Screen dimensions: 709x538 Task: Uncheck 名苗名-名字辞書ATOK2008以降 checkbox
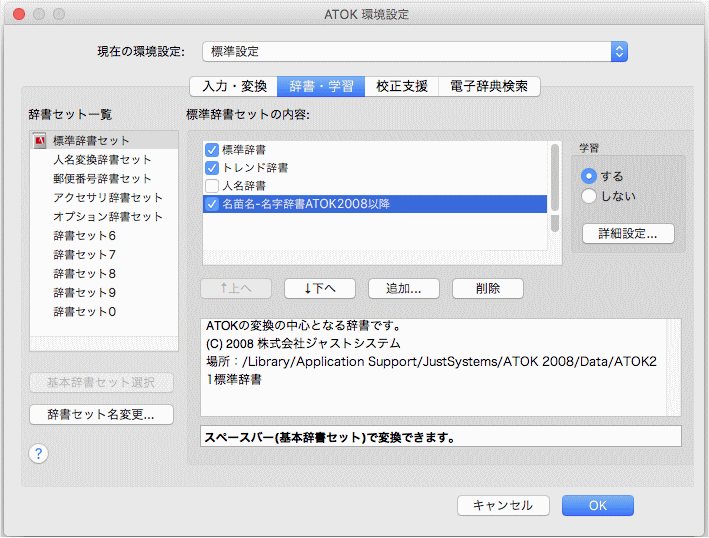click(x=212, y=204)
